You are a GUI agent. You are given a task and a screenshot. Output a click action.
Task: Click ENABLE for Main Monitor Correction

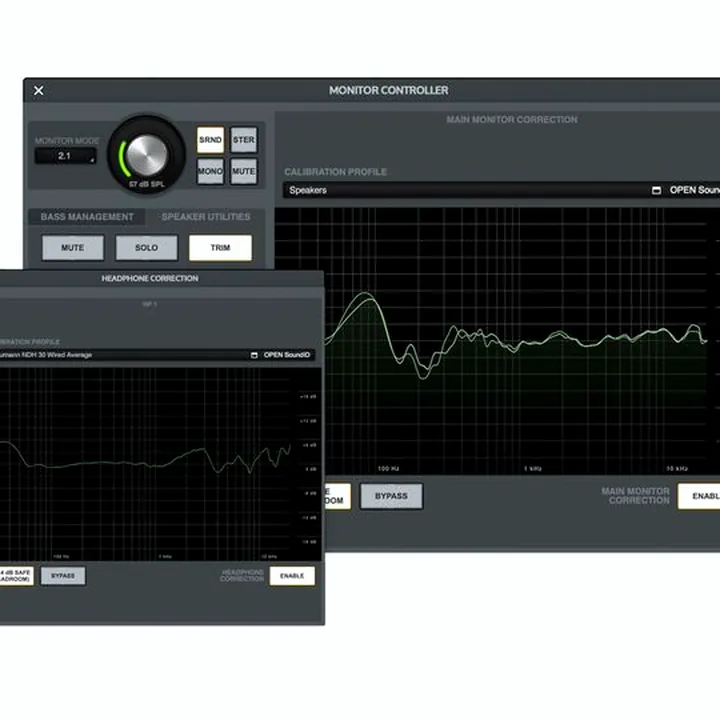699,496
